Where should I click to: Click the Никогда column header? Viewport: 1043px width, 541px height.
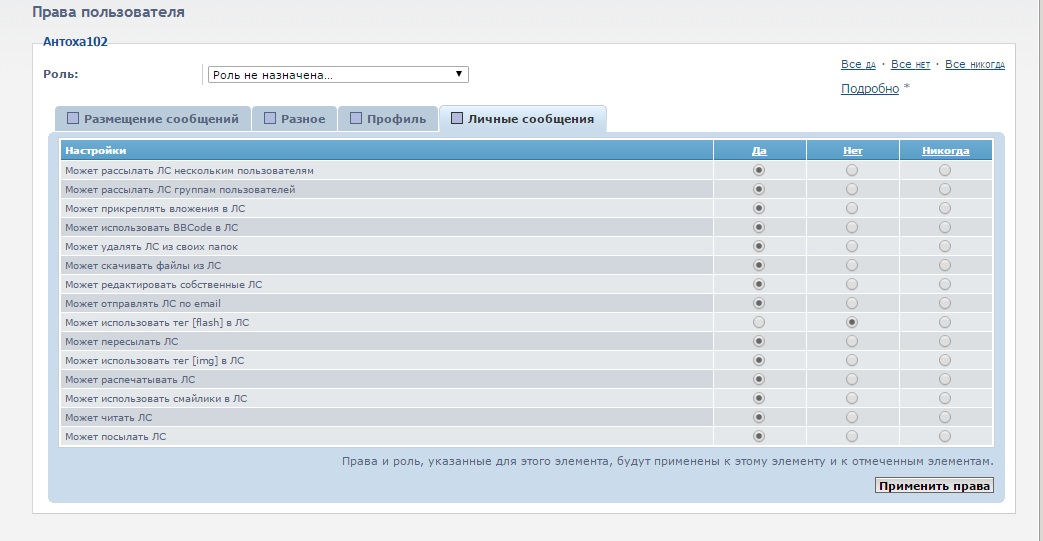pyautogui.click(x=945, y=151)
